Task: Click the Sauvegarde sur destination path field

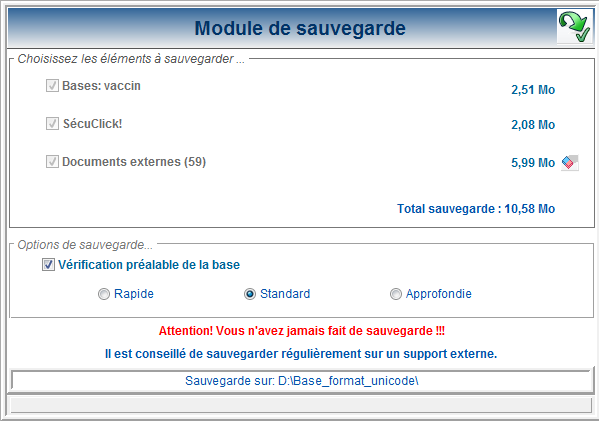Action: tap(301, 381)
